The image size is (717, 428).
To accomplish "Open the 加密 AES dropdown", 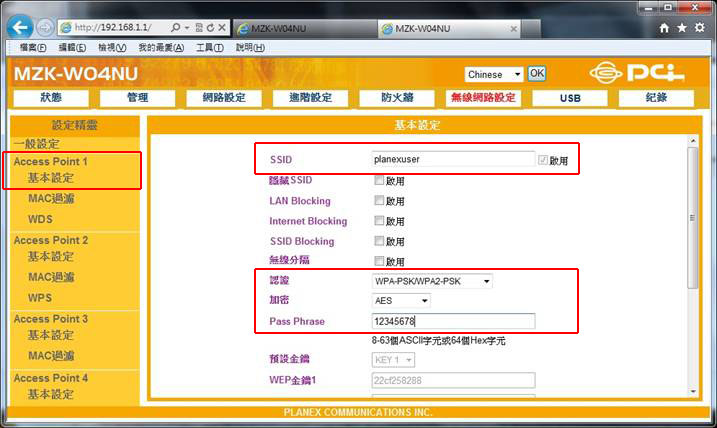I will coord(401,300).
